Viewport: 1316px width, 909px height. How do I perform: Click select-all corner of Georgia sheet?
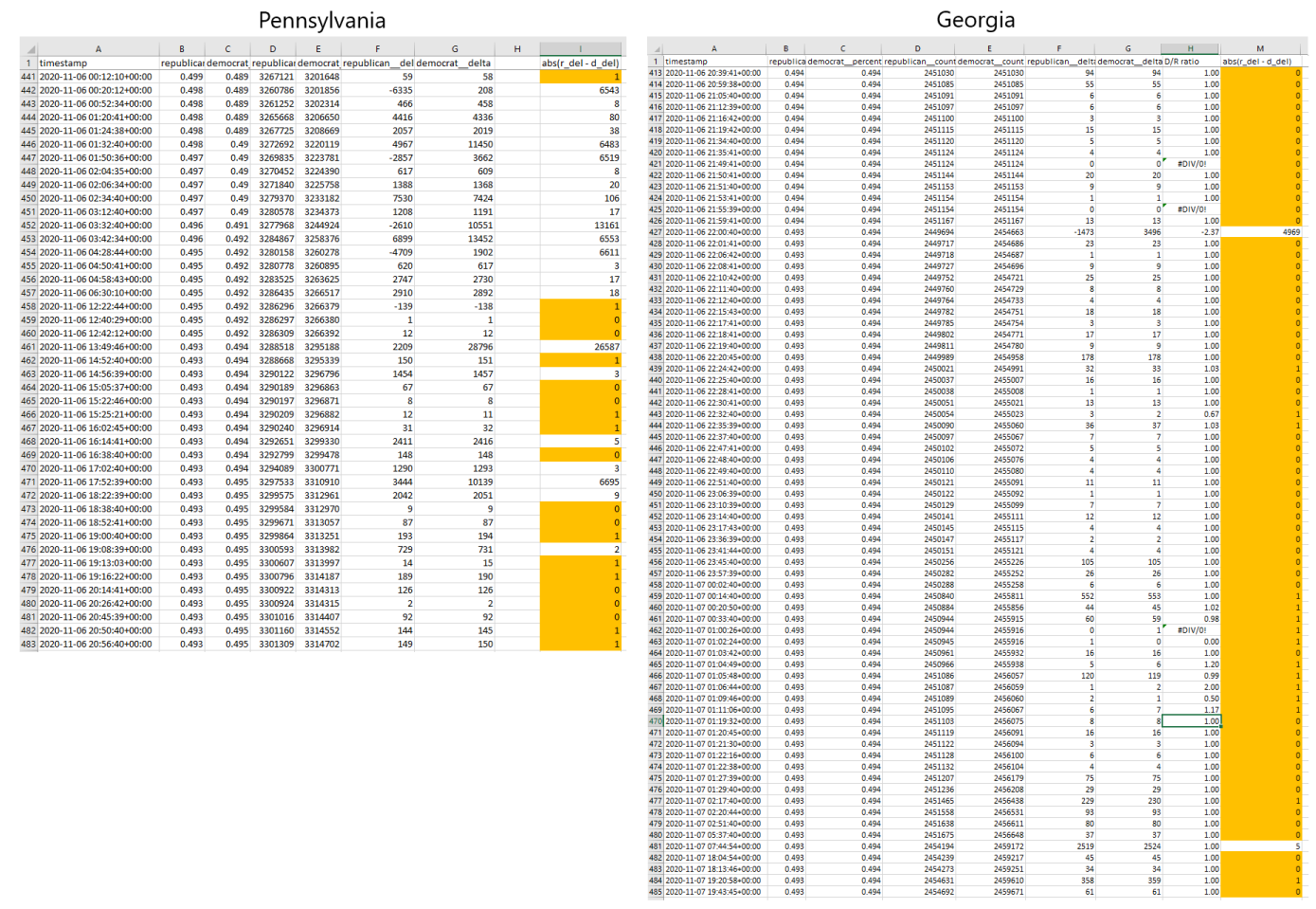(655, 48)
